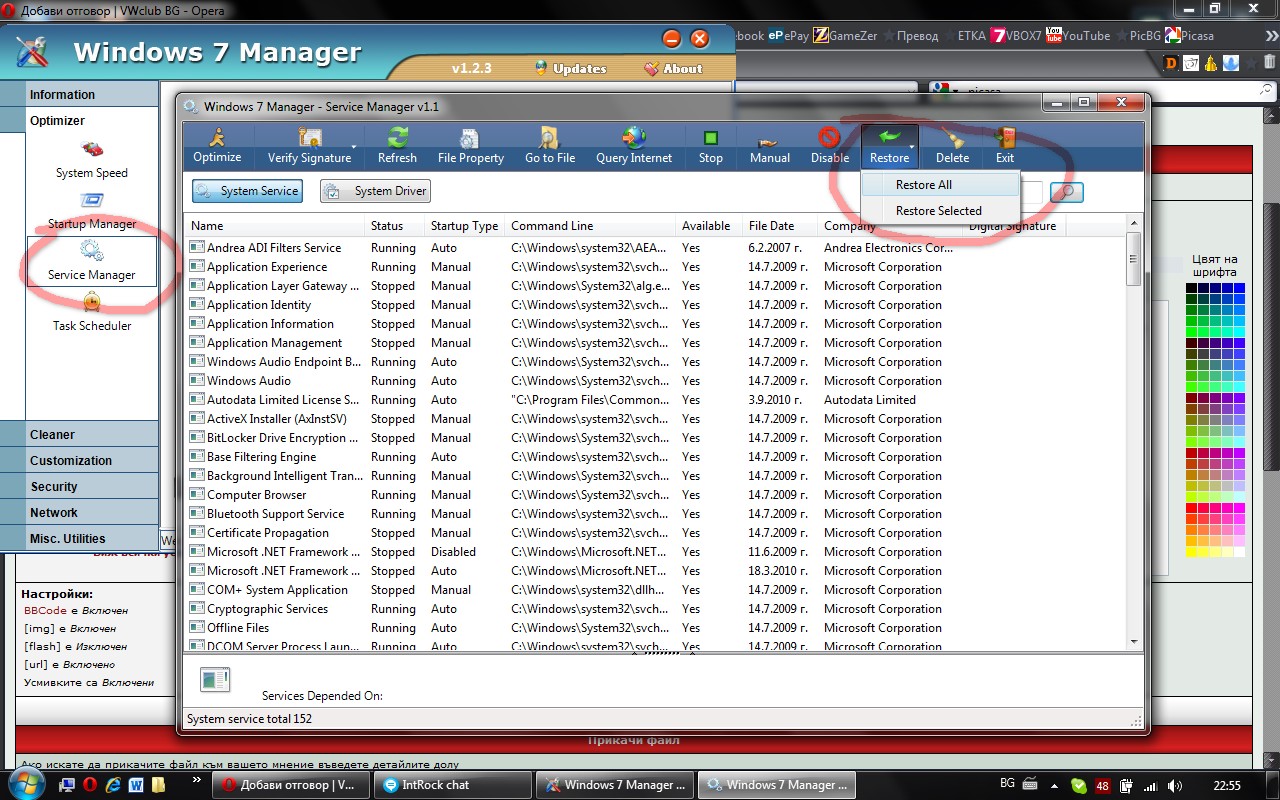Open Verify Signature tool
1280x800 pixels.
click(x=309, y=146)
